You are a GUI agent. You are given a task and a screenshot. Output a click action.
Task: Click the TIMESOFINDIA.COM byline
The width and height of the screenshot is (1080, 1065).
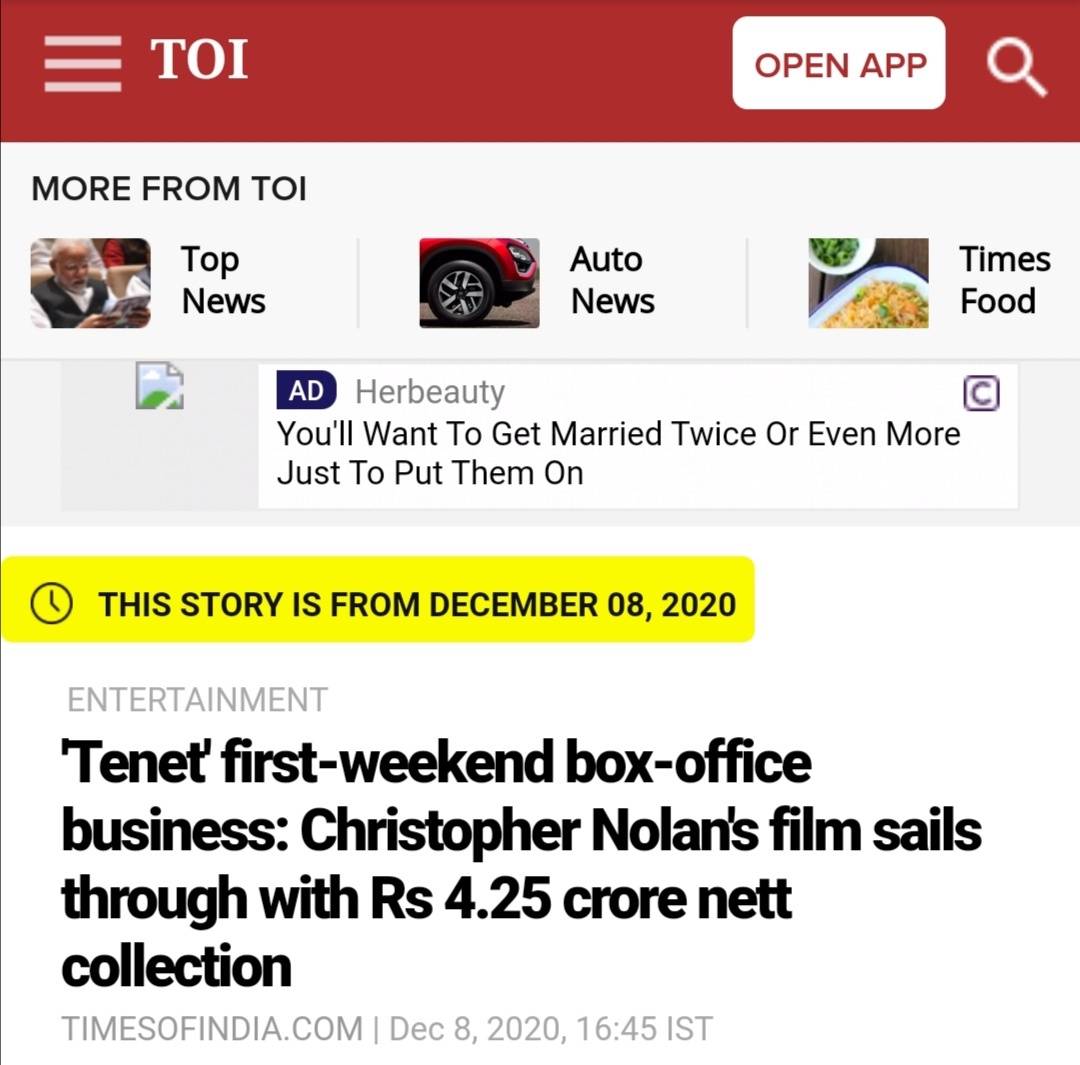coord(211,1028)
